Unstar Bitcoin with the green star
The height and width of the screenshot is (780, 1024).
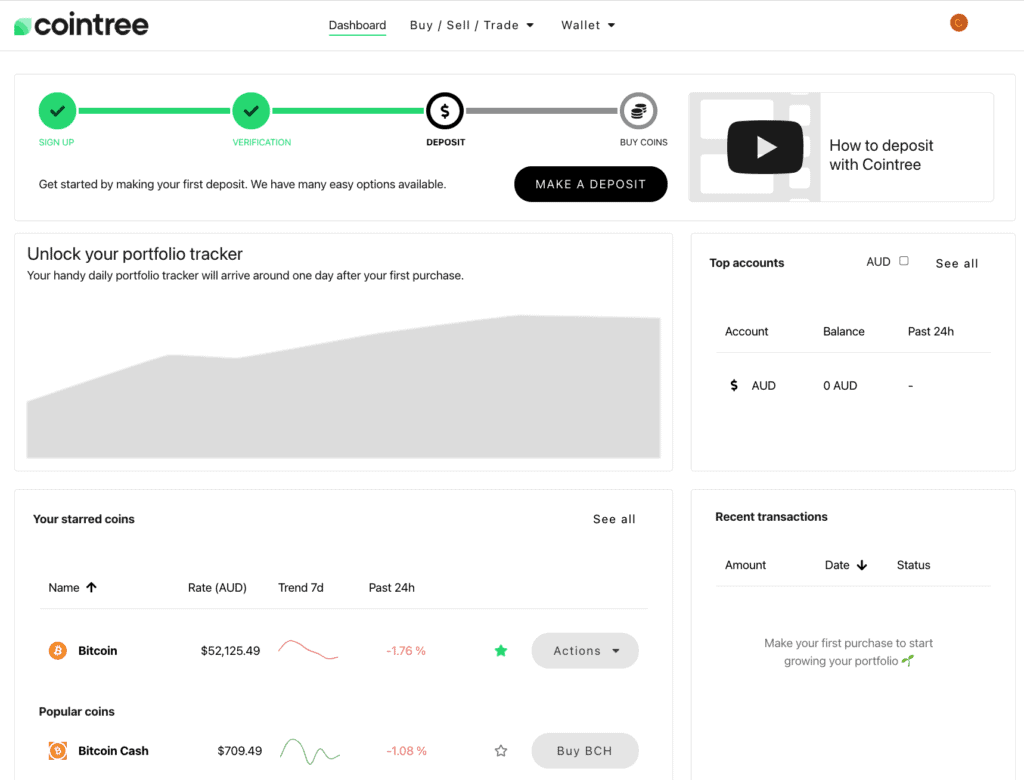pos(501,651)
